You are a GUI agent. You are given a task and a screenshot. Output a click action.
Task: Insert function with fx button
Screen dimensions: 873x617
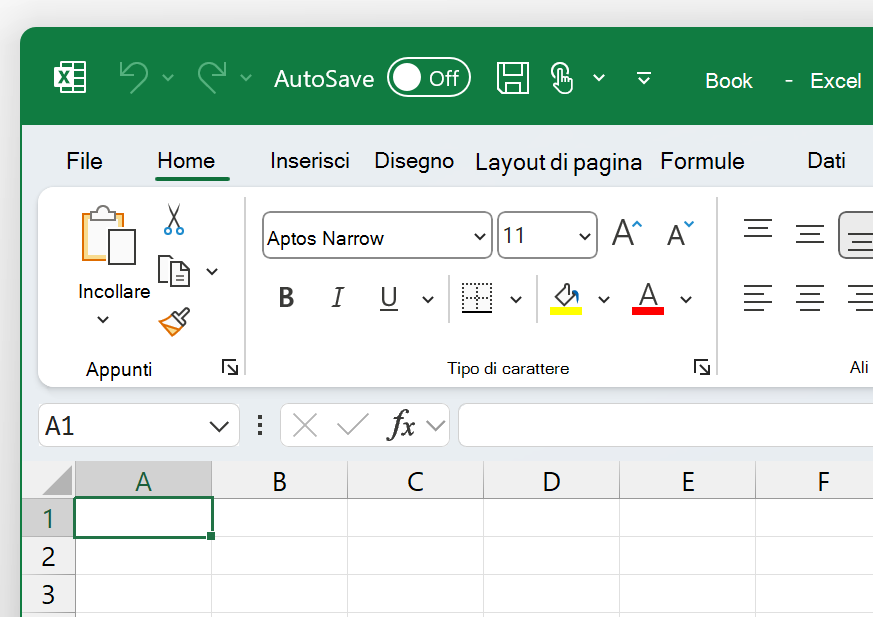tap(401, 425)
